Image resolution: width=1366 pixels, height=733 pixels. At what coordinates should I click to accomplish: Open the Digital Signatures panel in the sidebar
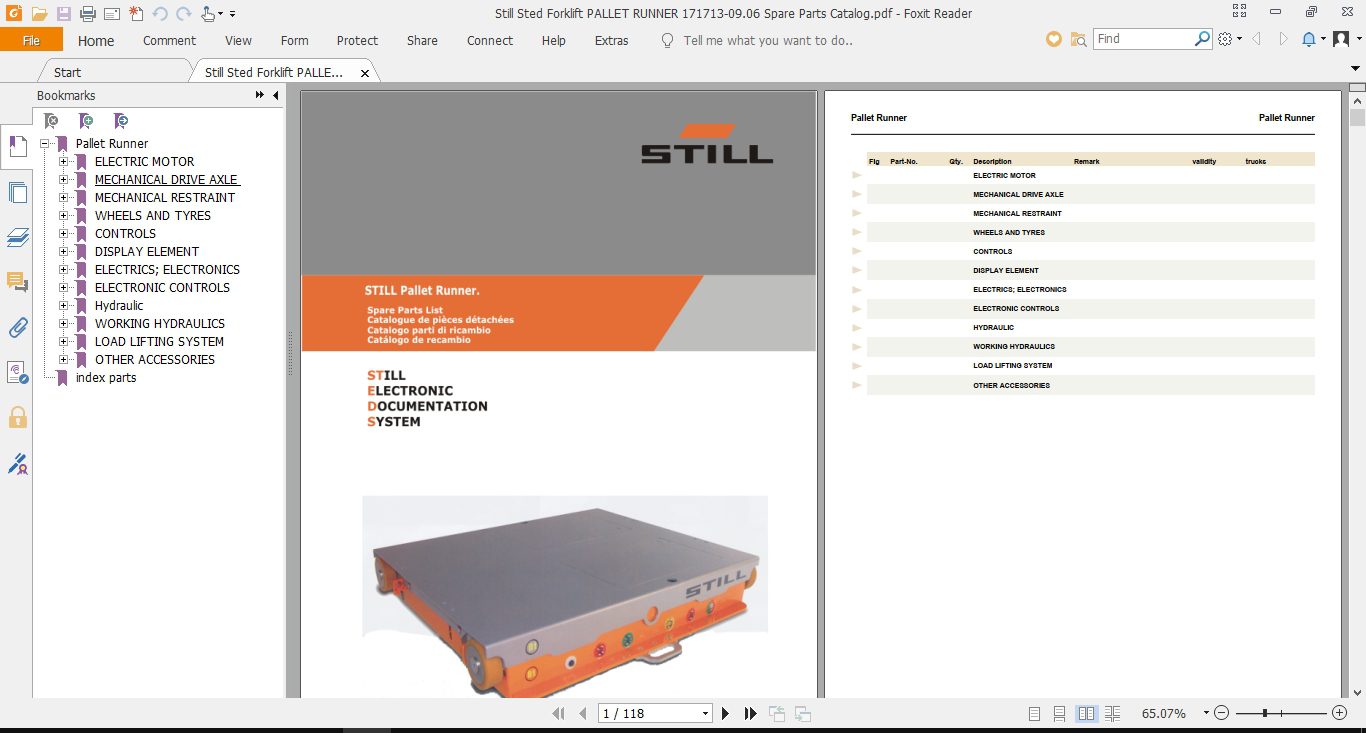17,372
